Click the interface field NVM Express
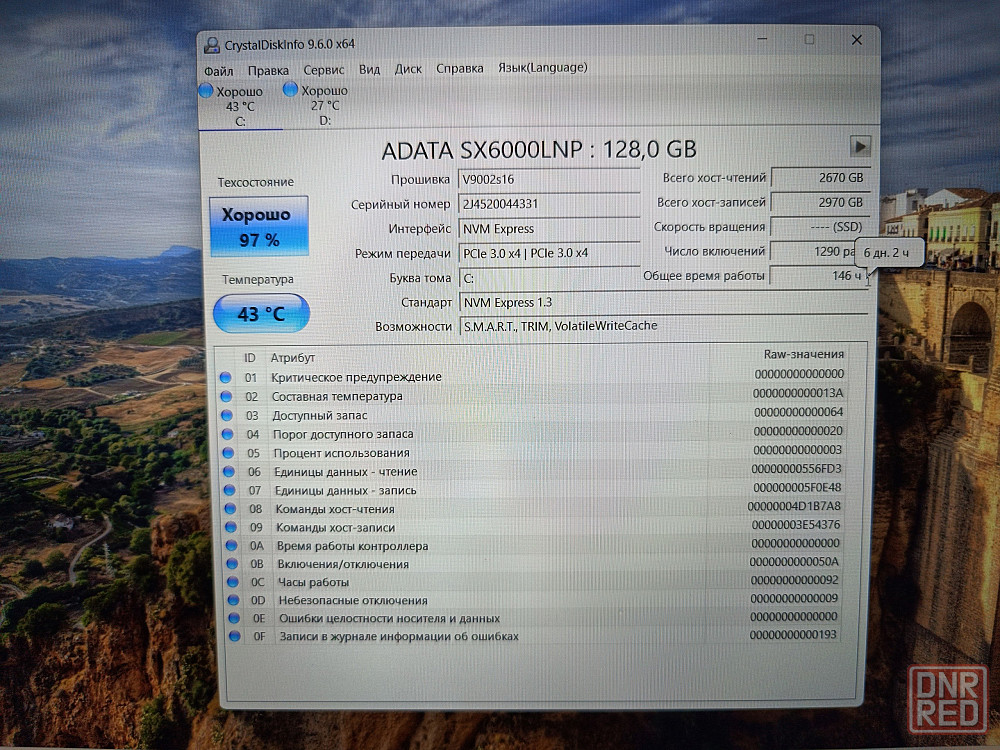 point(548,228)
